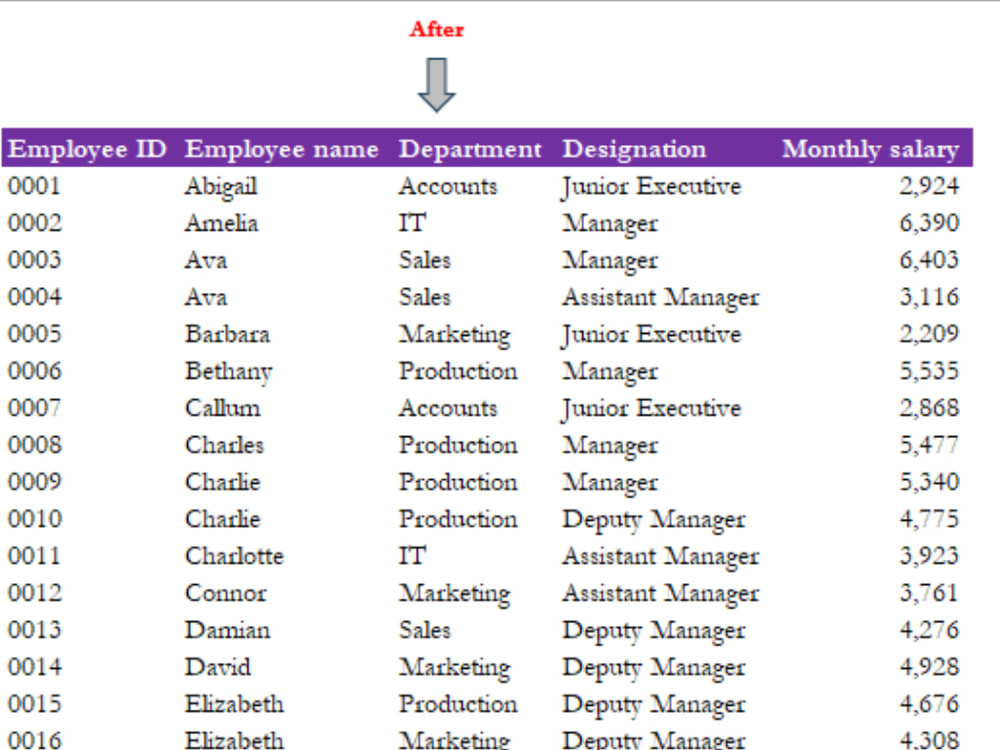Viewport: 1000px width, 750px height.
Task: Select salary value 4,775
Action: click(x=929, y=519)
